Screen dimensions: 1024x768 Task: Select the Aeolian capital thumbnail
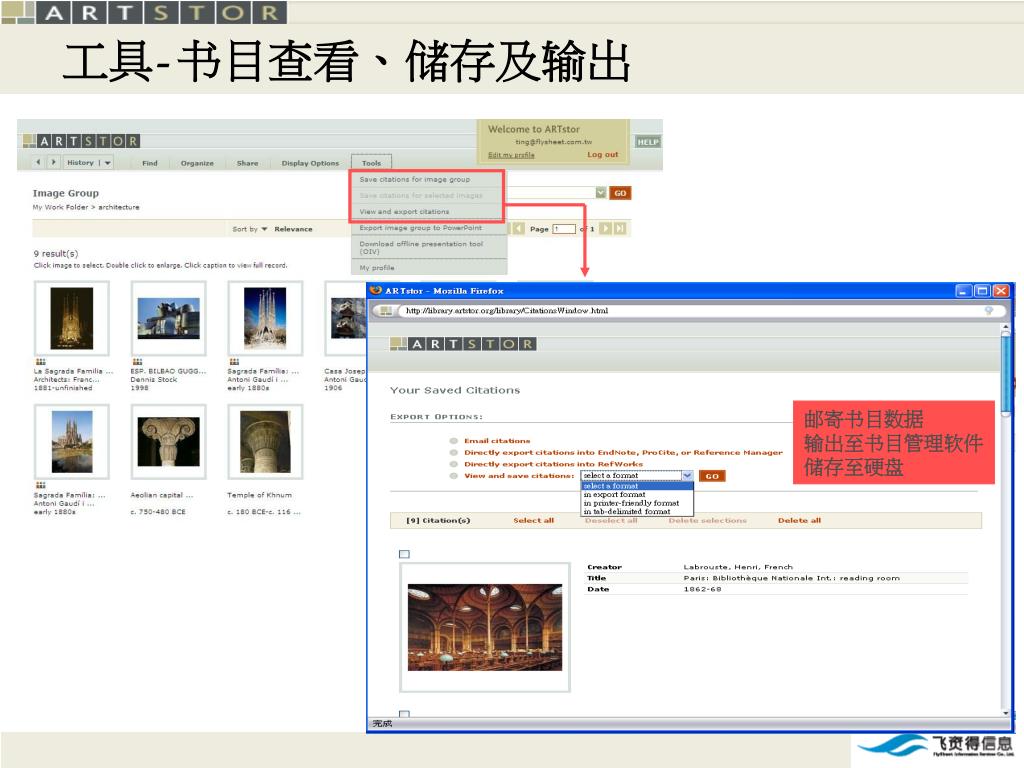point(168,441)
